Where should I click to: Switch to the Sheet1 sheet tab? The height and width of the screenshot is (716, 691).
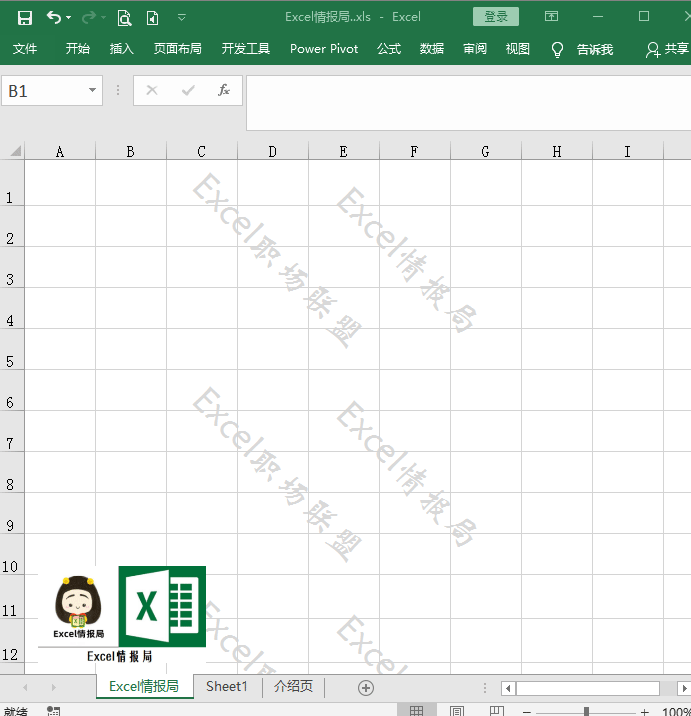click(227, 686)
